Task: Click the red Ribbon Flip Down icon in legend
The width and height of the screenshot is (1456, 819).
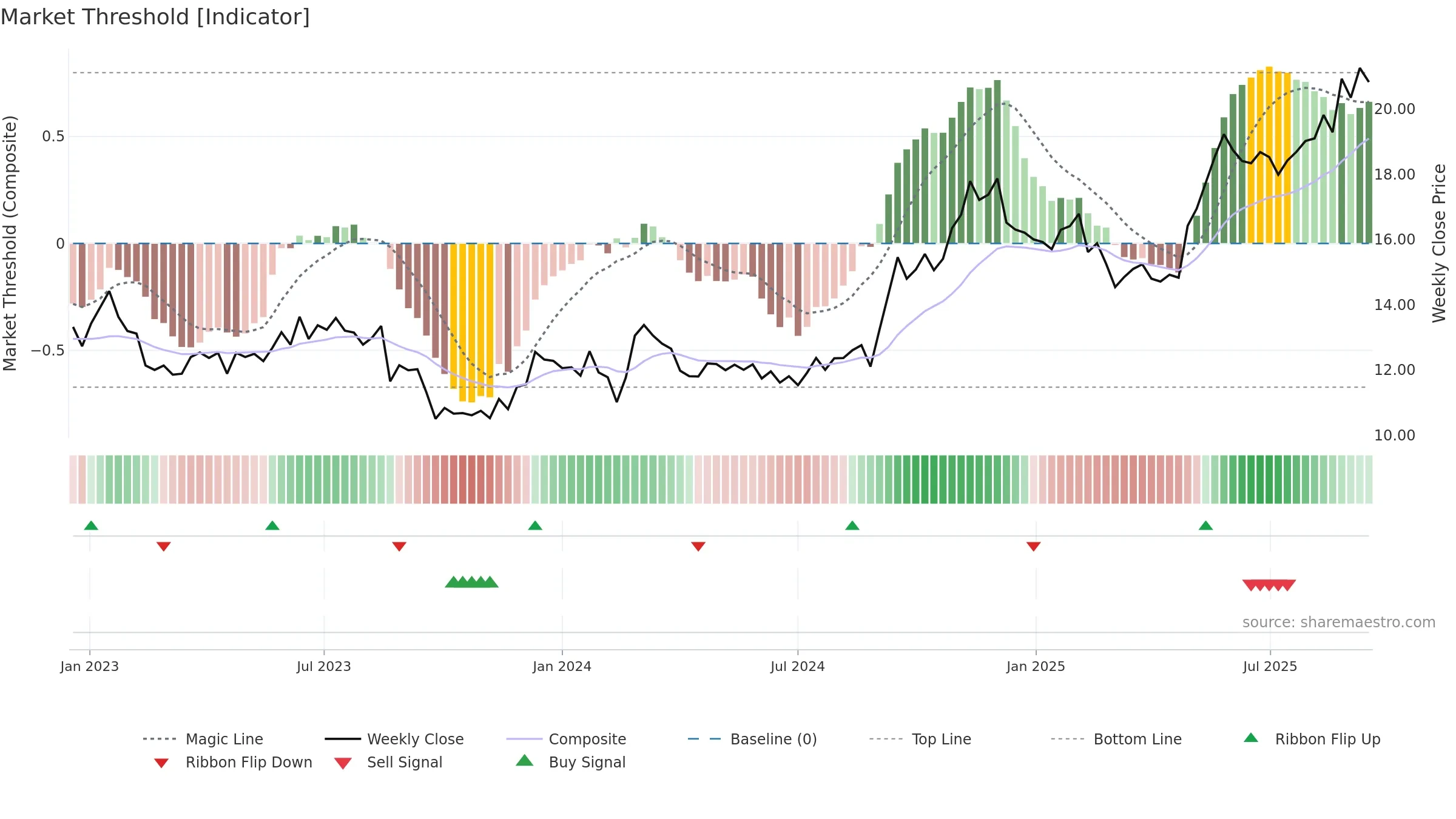Action: coord(161,763)
